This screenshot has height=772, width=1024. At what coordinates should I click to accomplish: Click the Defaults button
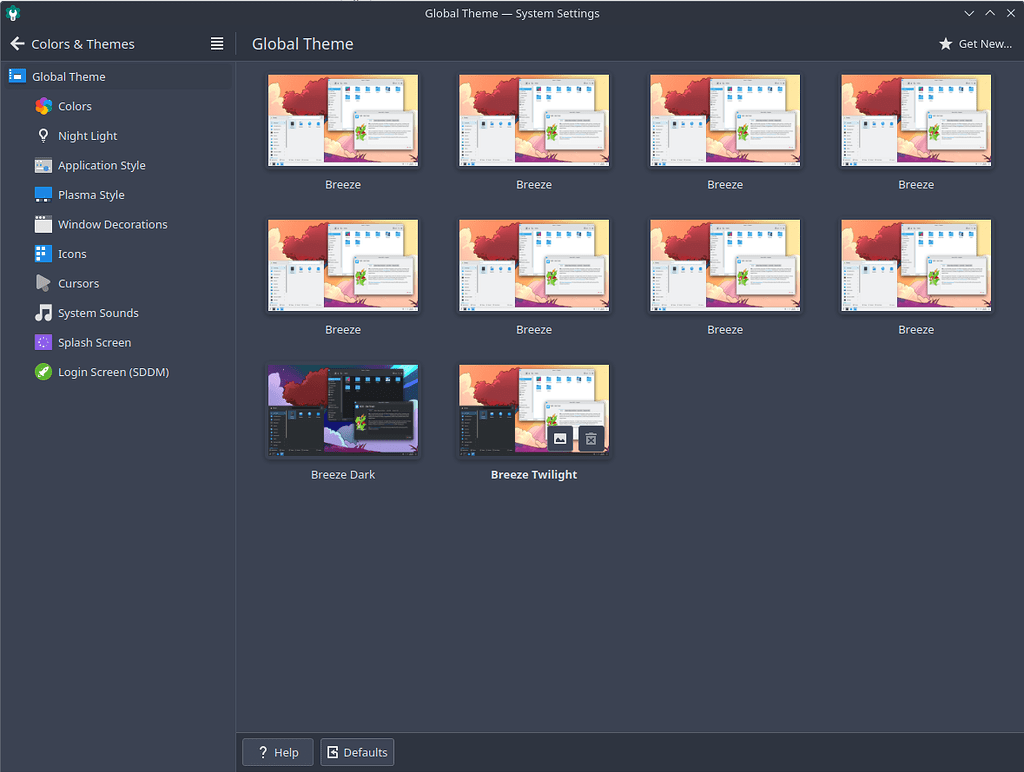356,752
